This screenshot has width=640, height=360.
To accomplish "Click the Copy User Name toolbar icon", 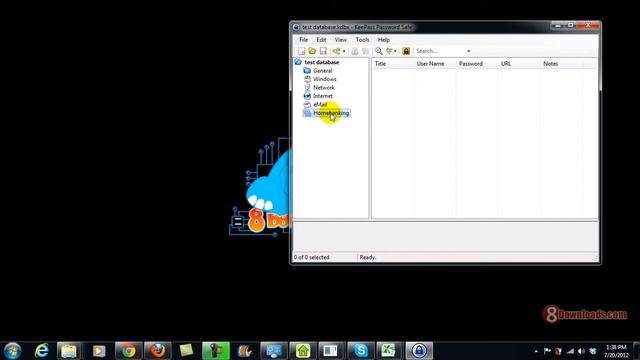I will tap(355, 51).
